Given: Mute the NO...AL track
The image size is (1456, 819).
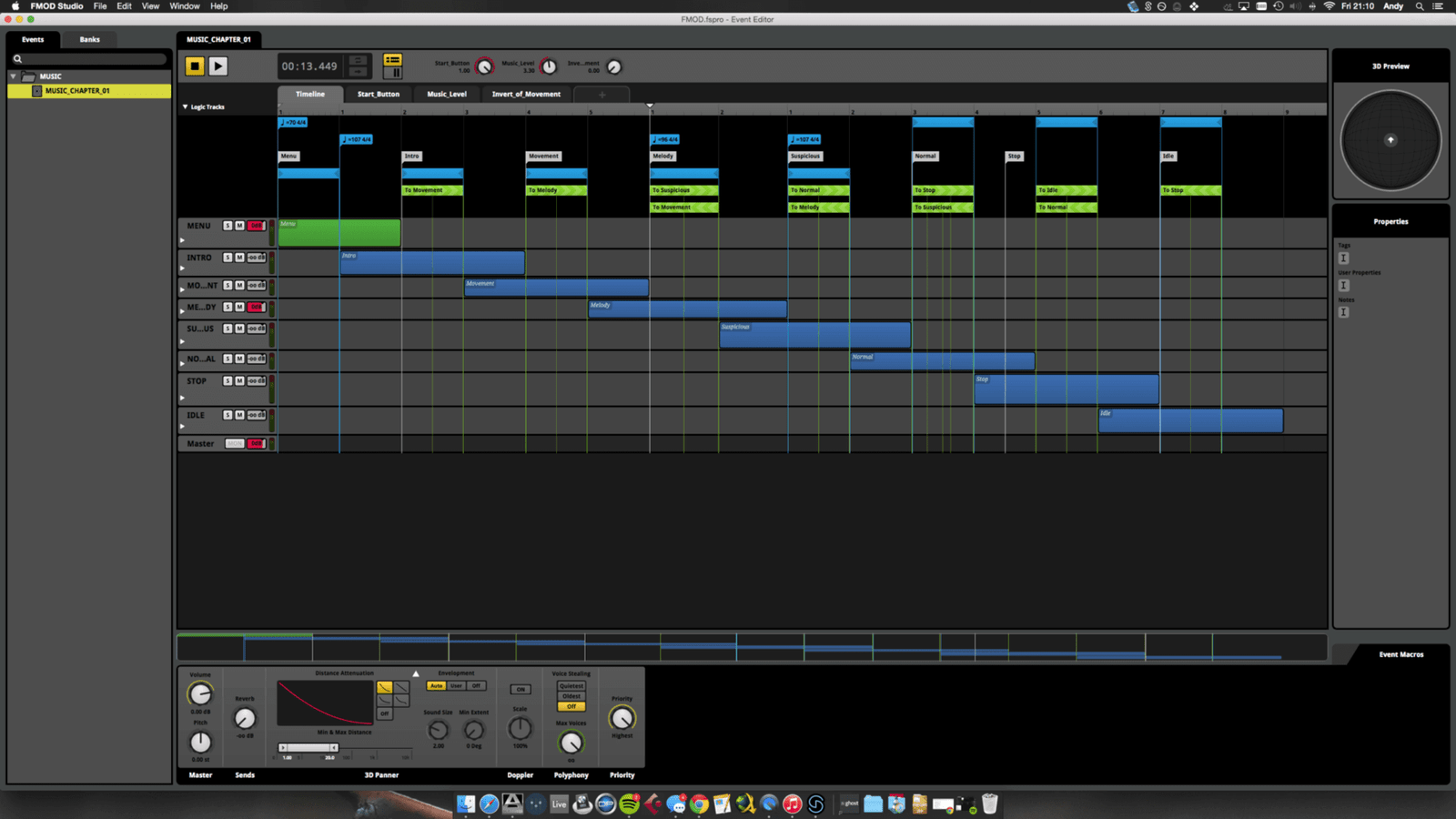Looking at the screenshot, I should click(x=239, y=359).
